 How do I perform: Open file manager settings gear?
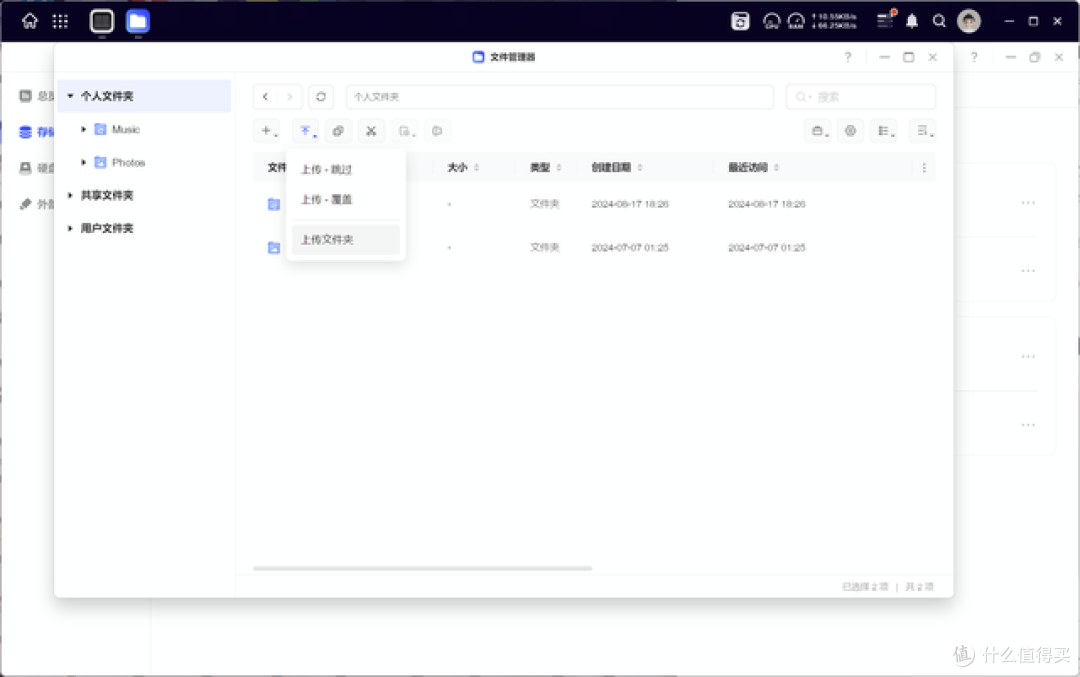(851, 131)
